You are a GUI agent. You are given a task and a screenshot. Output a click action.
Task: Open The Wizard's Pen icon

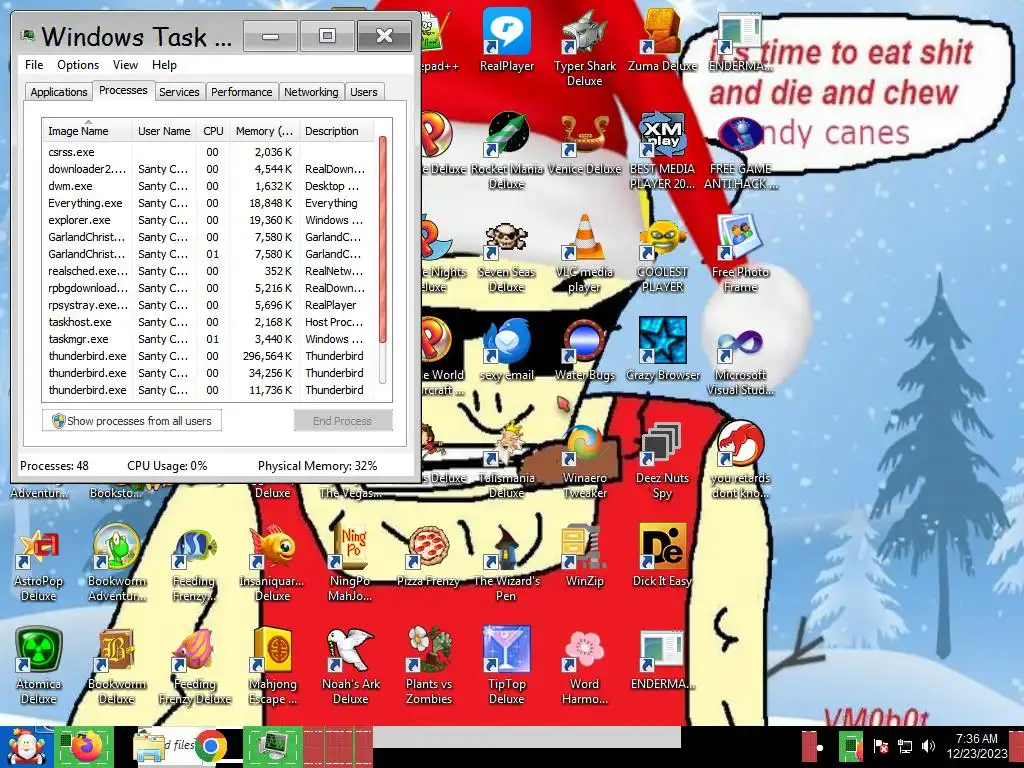pos(507,564)
